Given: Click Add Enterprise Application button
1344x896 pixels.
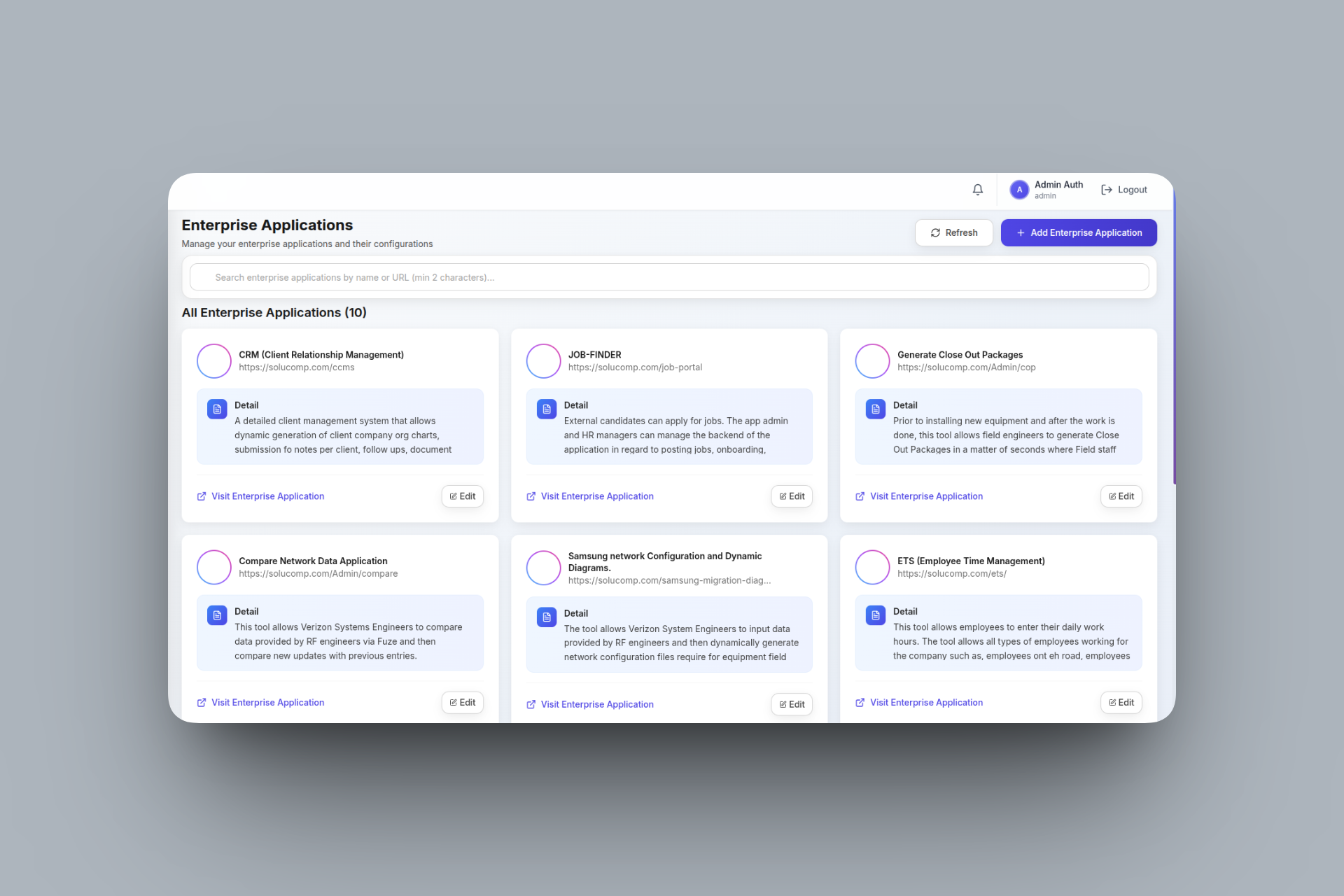Looking at the screenshot, I should (x=1079, y=233).
